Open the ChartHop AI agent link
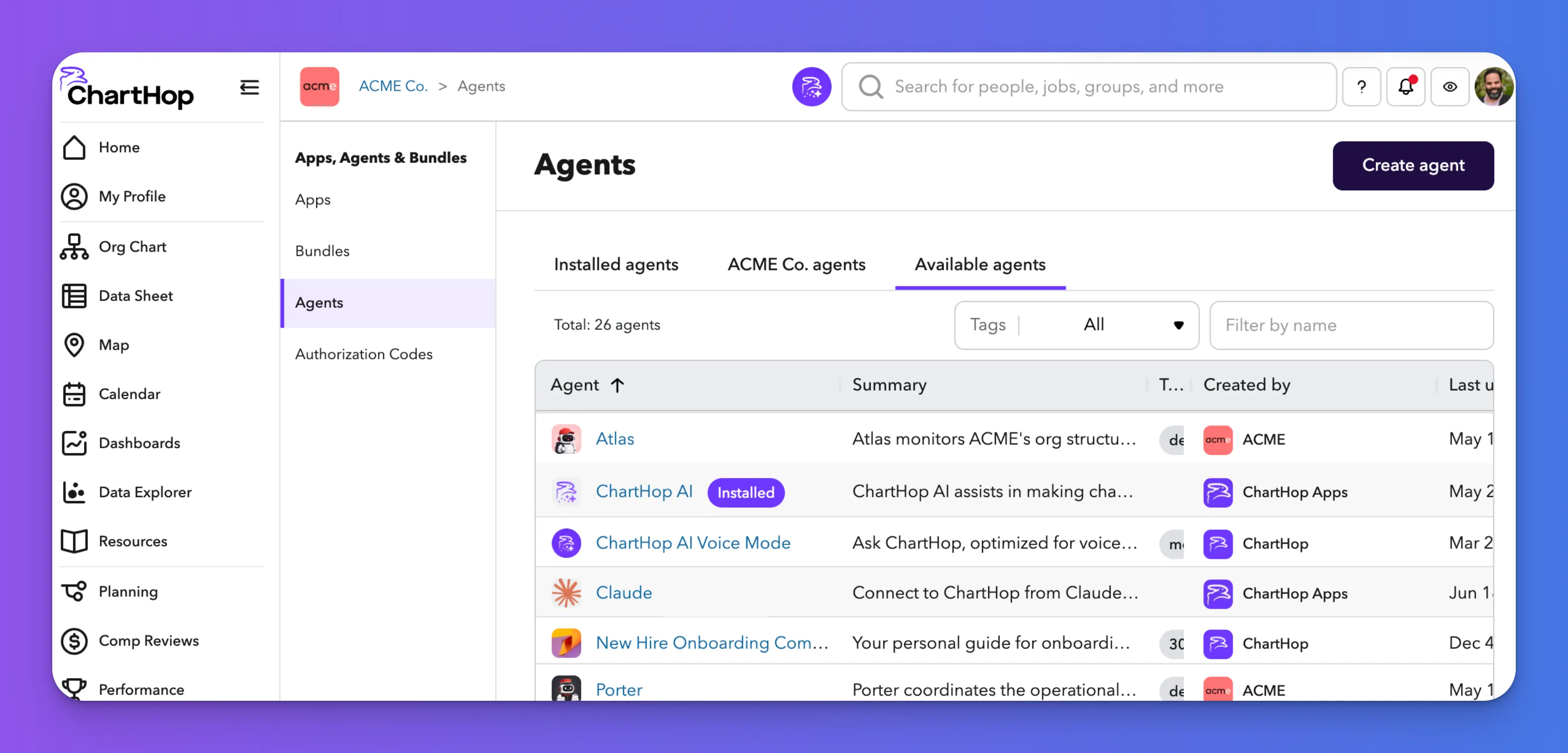 point(644,491)
